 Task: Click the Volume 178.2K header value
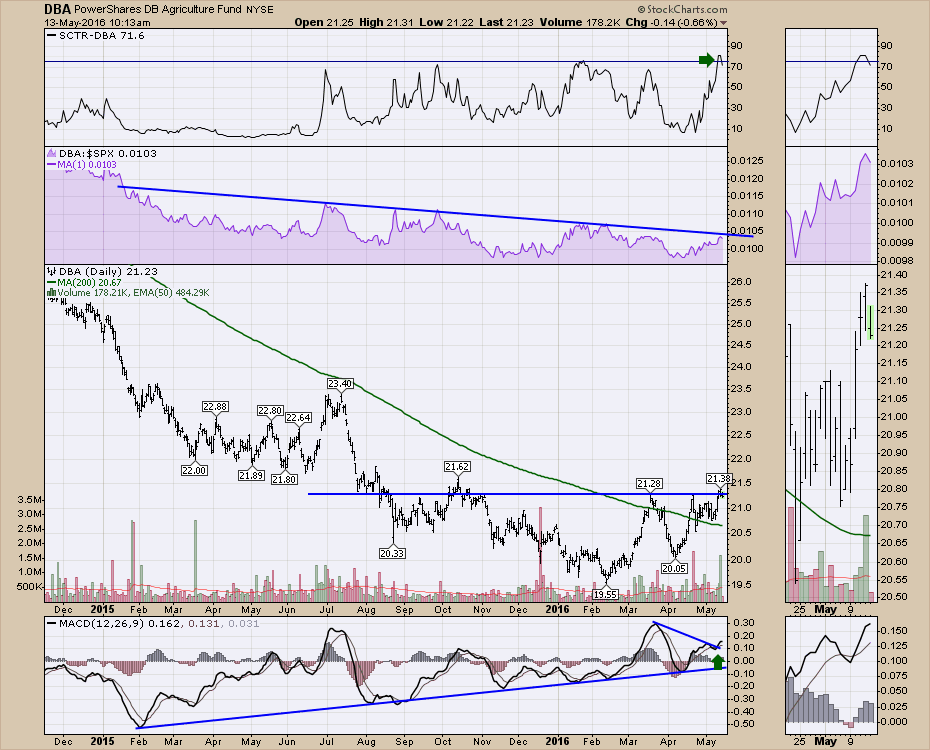pos(580,23)
